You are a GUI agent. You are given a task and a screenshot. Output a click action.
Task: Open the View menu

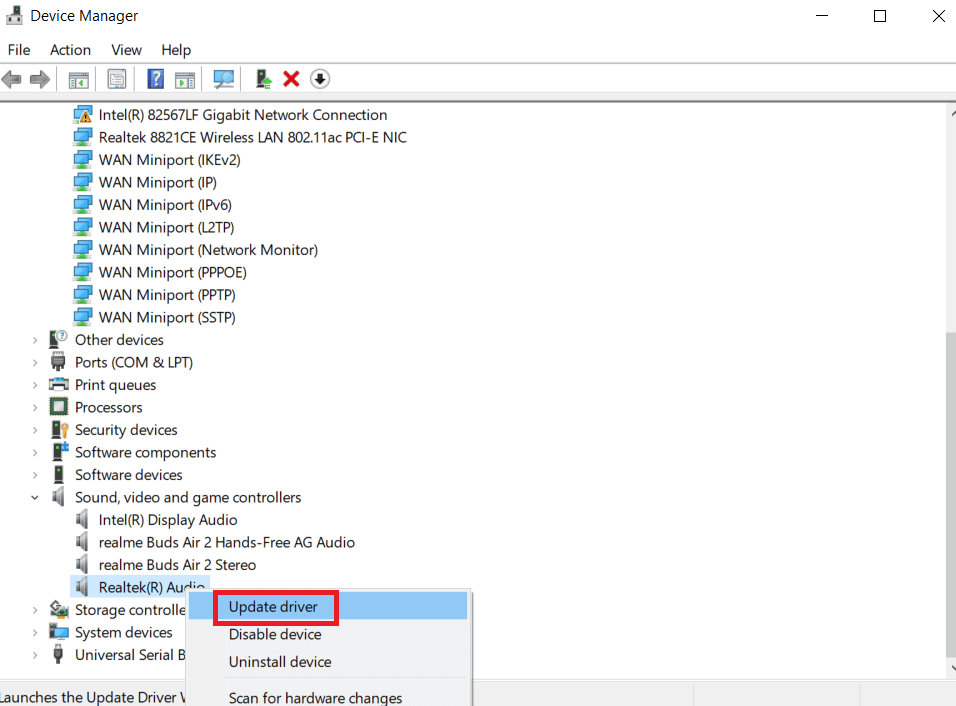[126, 49]
